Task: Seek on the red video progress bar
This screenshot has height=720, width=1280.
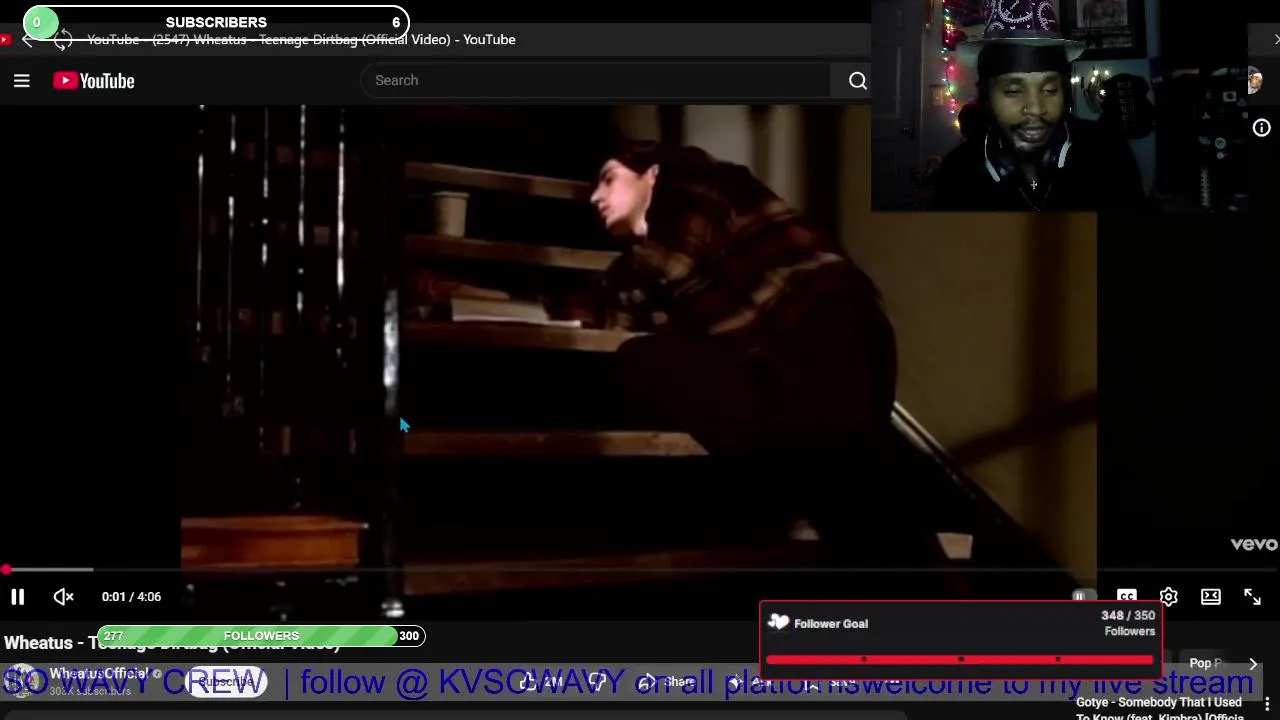Action: [640, 570]
